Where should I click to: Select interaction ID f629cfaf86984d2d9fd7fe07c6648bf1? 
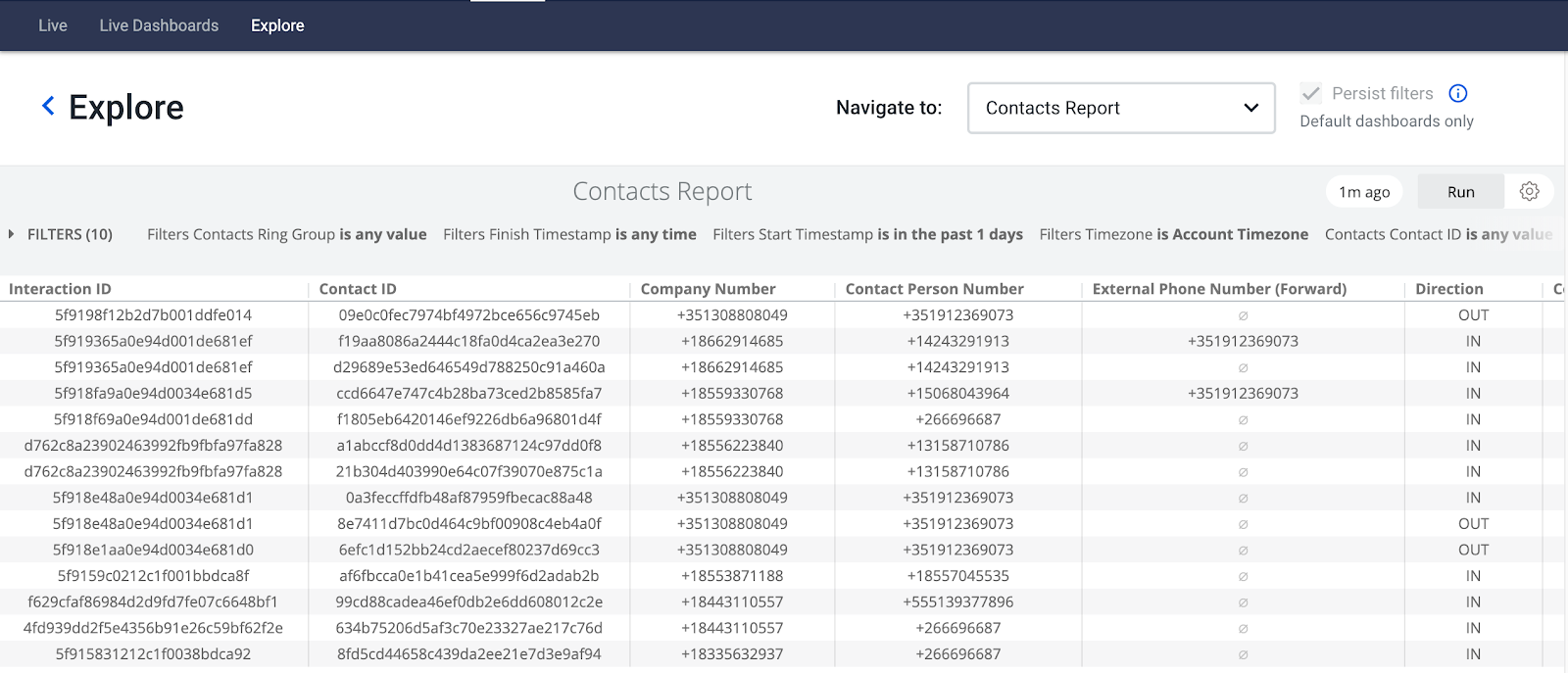pos(153,601)
